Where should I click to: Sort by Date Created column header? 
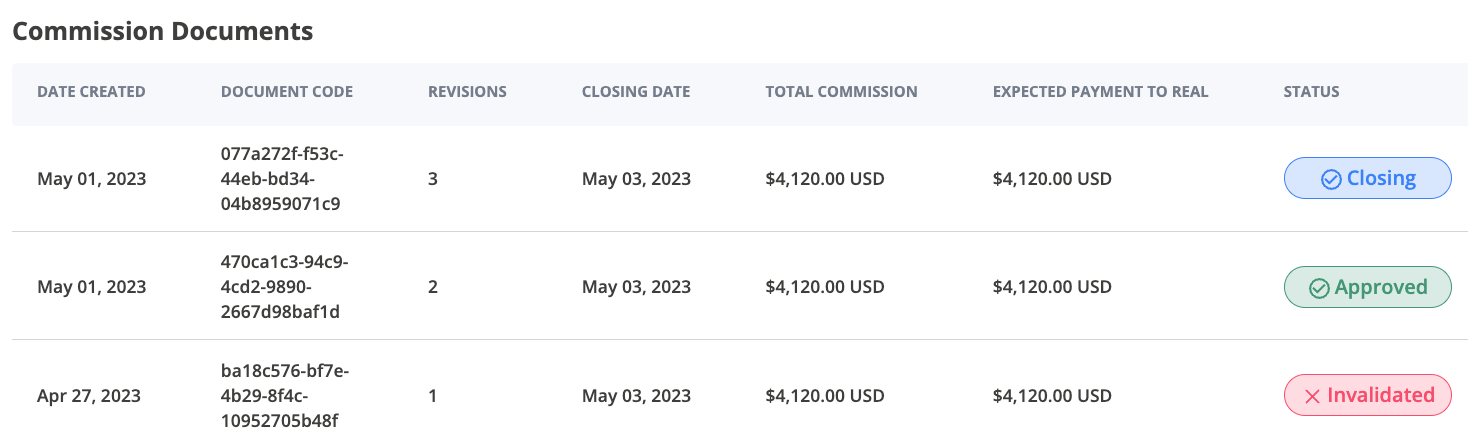coord(91,92)
